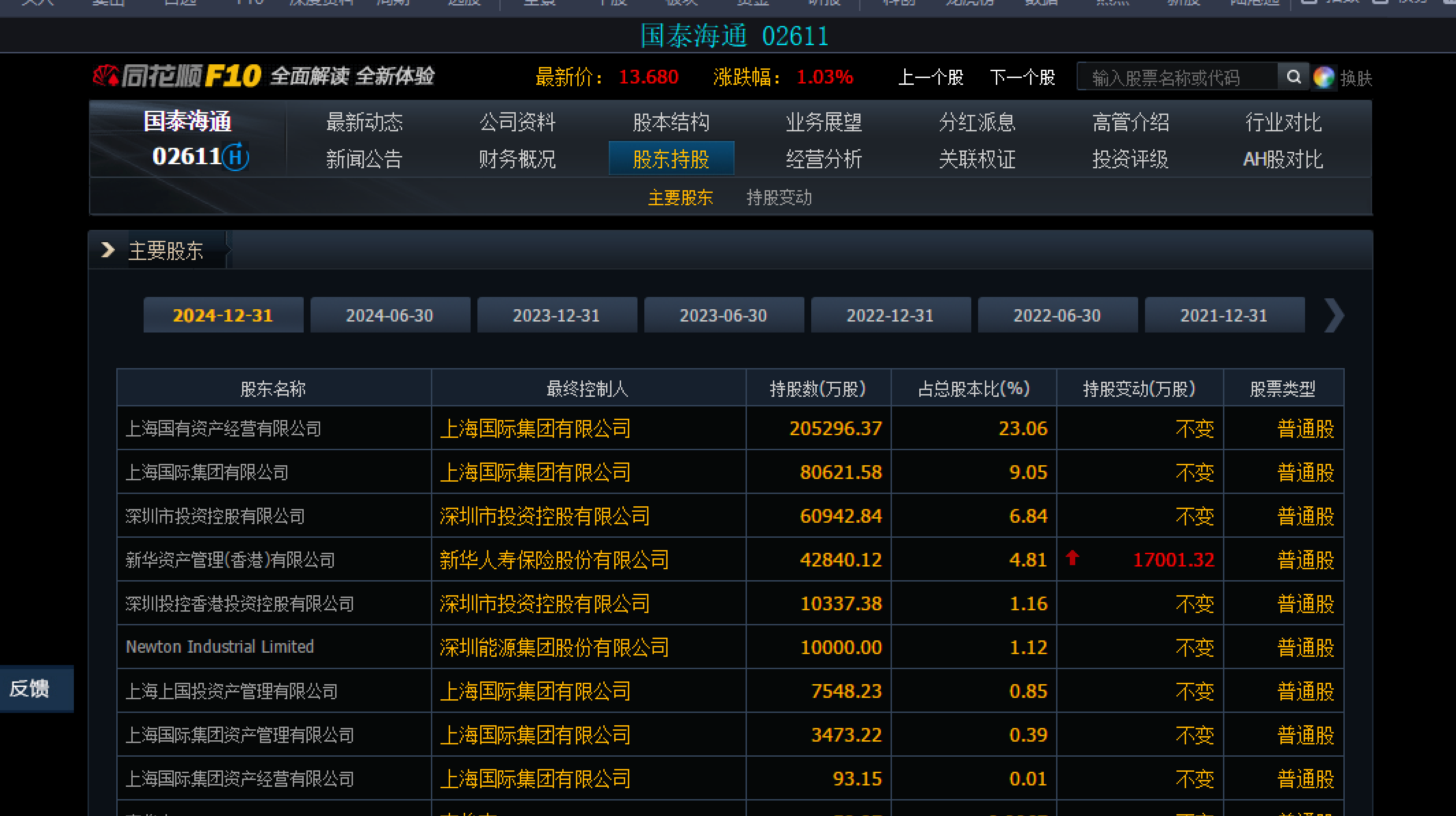The height and width of the screenshot is (816, 1456).
Task: Select the 2023-06-30 report date
Action: pyautogui.click(x=724, y=315)
